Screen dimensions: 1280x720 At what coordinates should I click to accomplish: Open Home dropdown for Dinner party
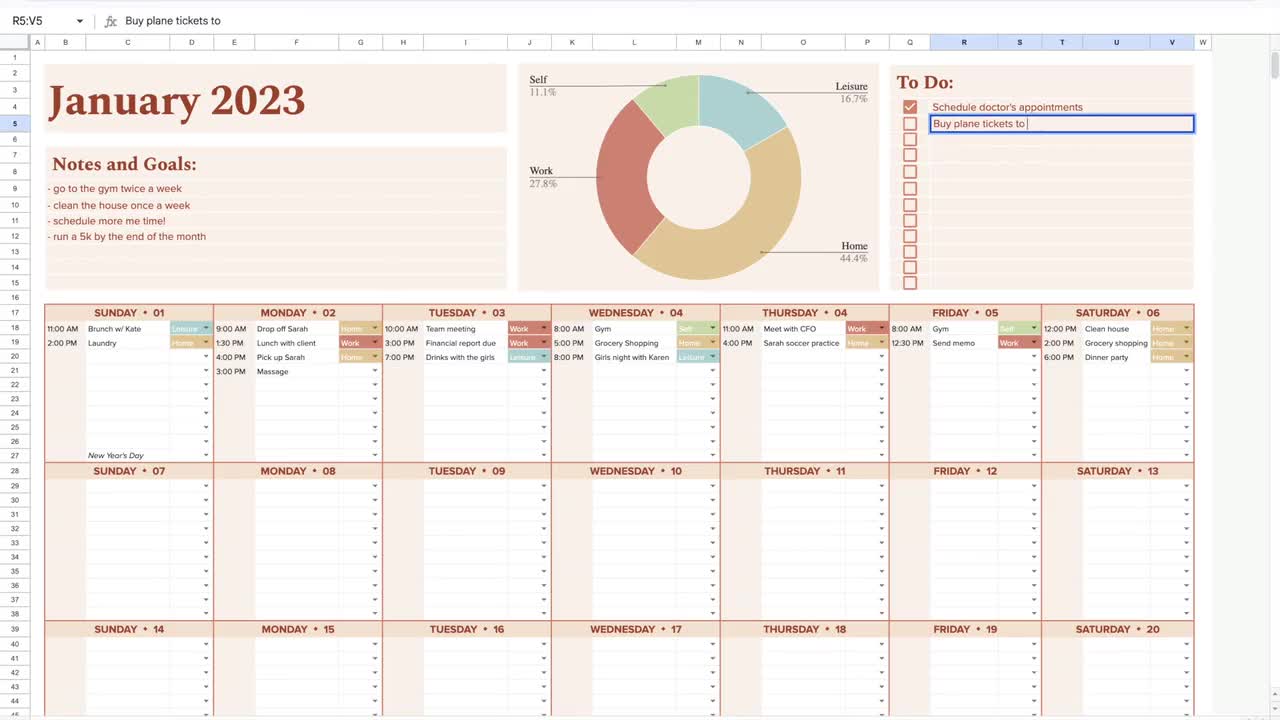[x=1187, y=357]
